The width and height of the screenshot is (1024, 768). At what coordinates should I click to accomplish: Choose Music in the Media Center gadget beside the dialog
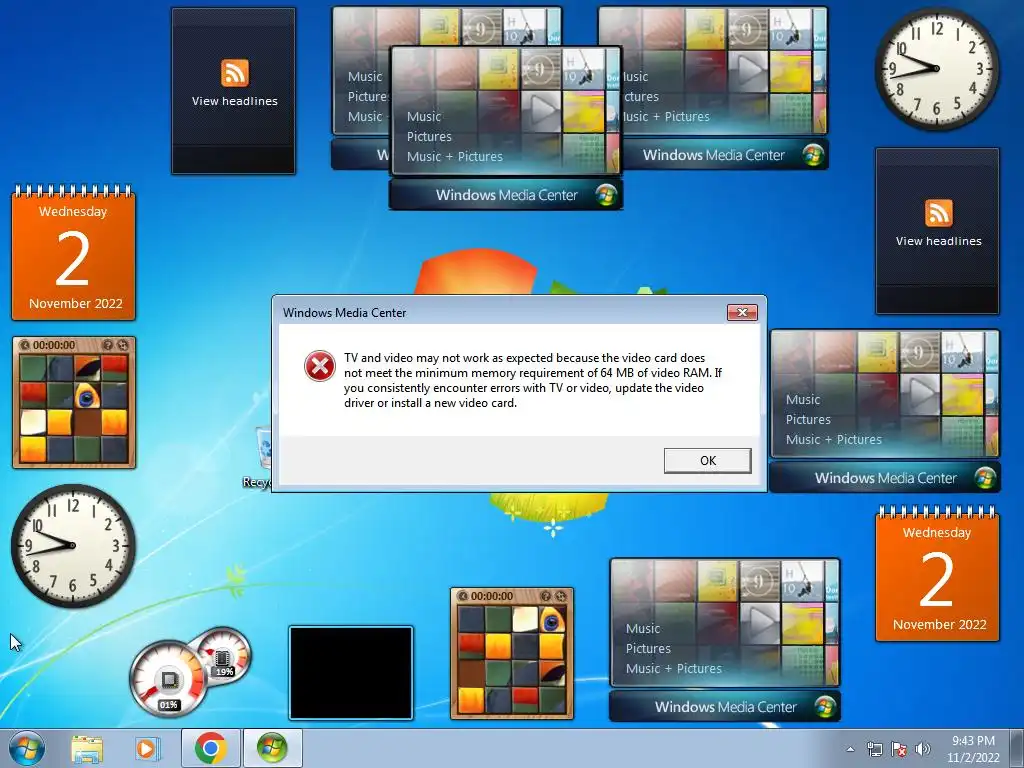[x=803, y=400]
